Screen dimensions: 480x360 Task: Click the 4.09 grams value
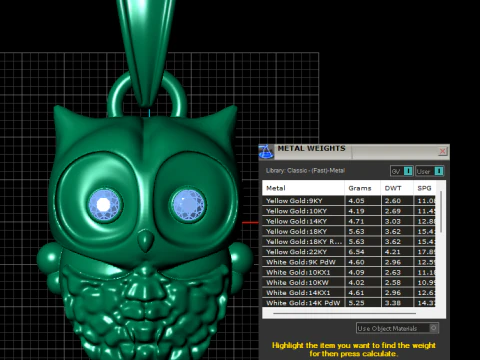point(356,272)
